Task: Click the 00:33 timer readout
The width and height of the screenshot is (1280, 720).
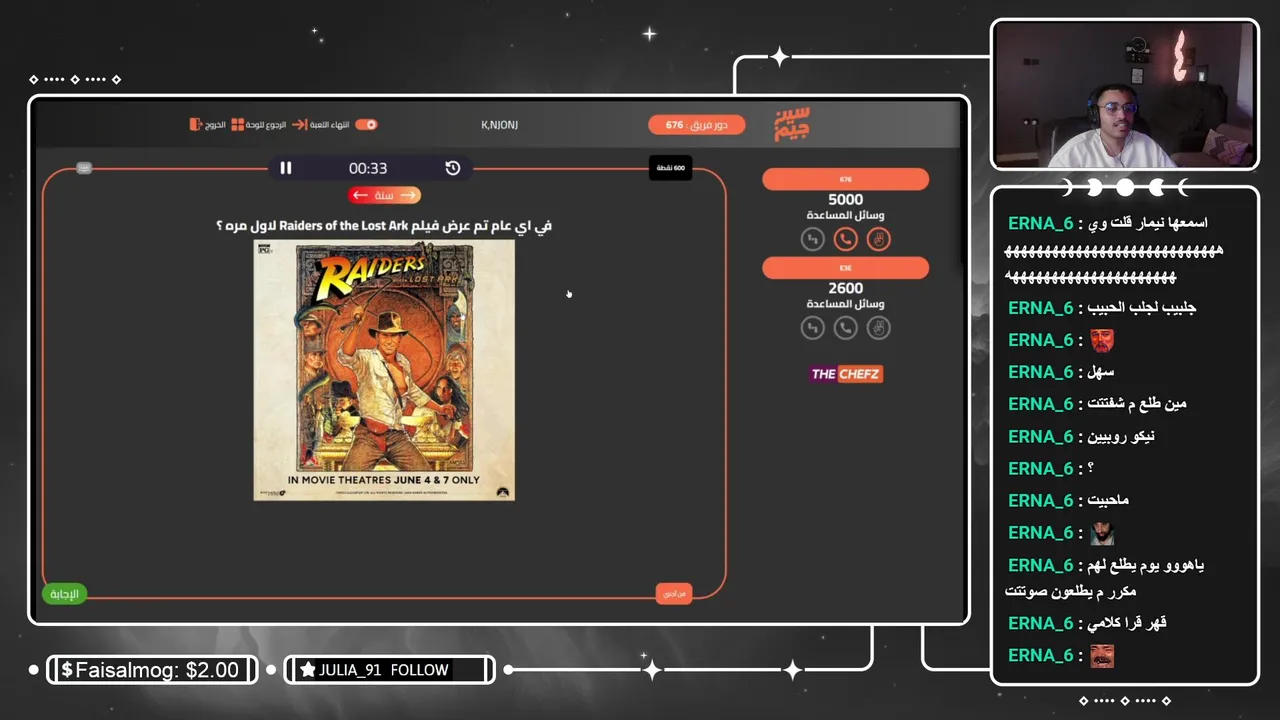Action: point(368,168)
